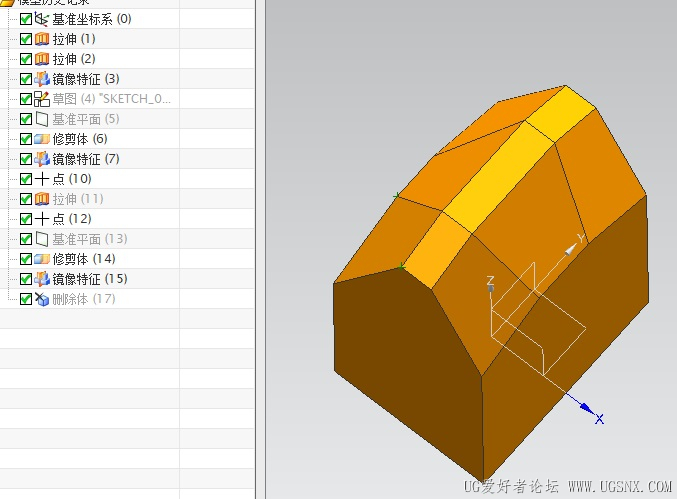Select the 基准坐标系 (0) tree row
Viewport: 677px width, 499px height.
point(127,19)
